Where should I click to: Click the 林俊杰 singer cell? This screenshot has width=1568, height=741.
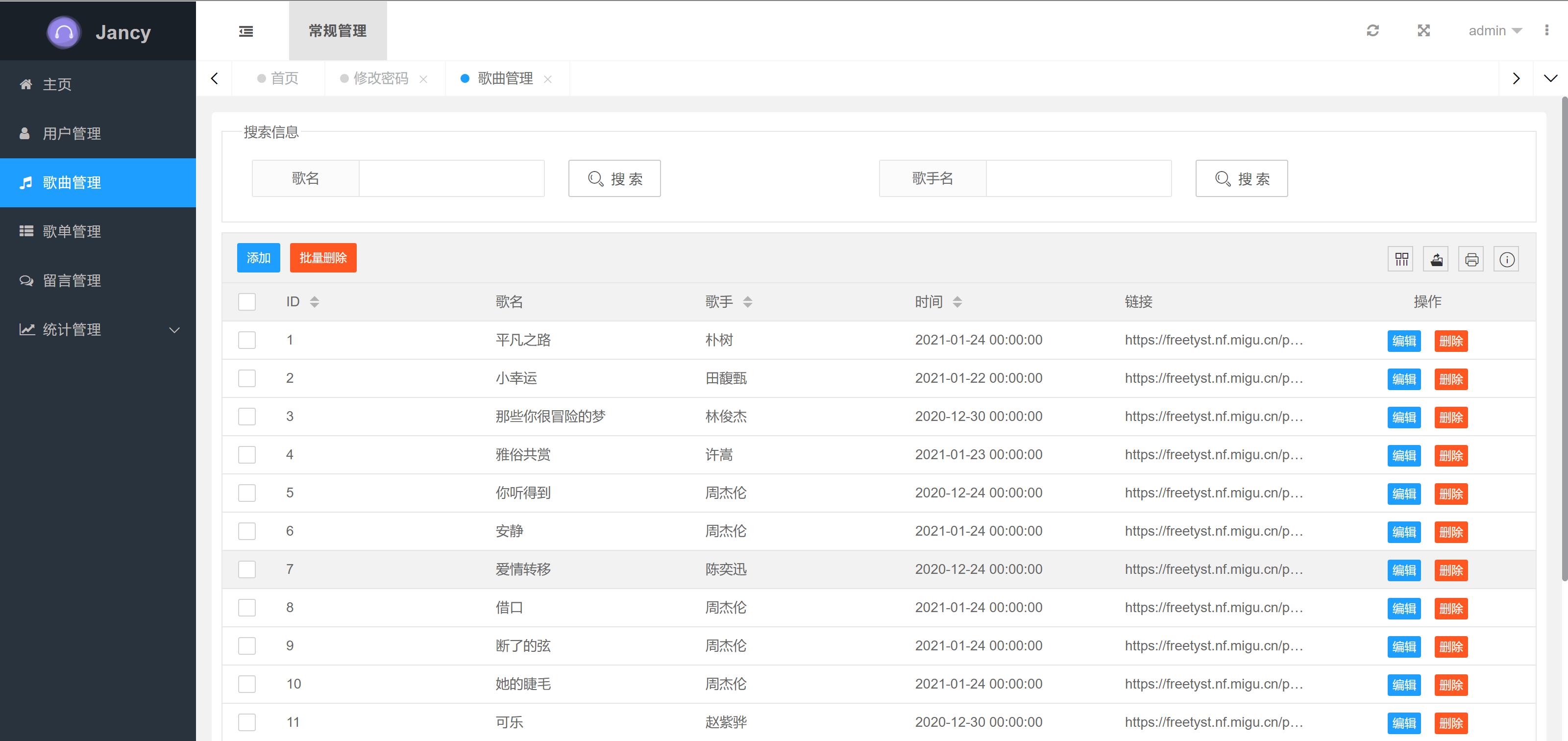(x=726, y=417)
